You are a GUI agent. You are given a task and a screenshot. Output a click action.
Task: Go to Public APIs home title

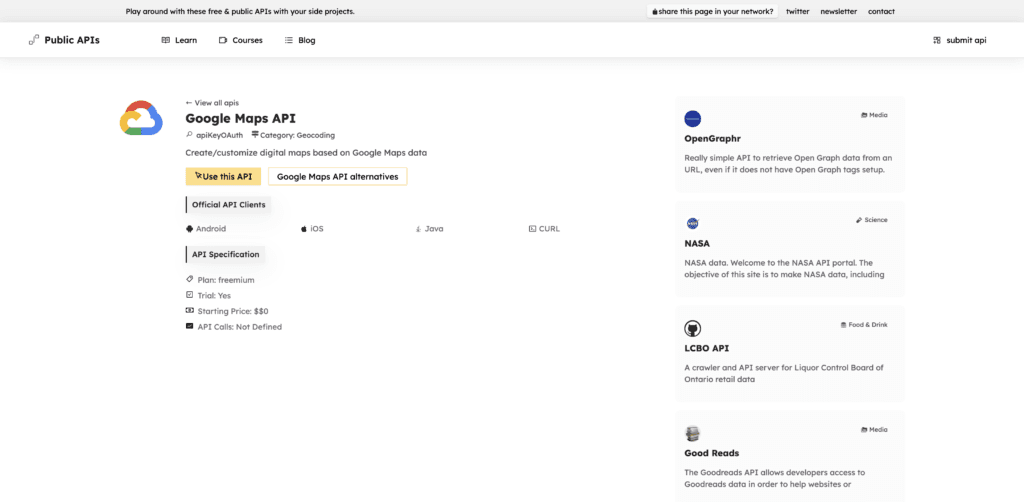tap(72, 40)
